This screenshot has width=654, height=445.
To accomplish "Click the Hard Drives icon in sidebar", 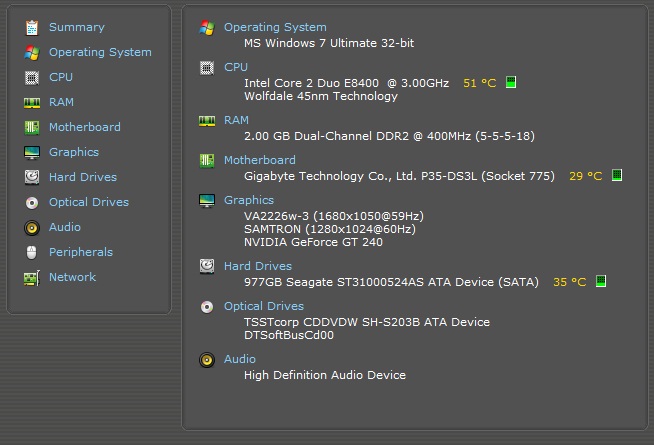I will 32,177.
